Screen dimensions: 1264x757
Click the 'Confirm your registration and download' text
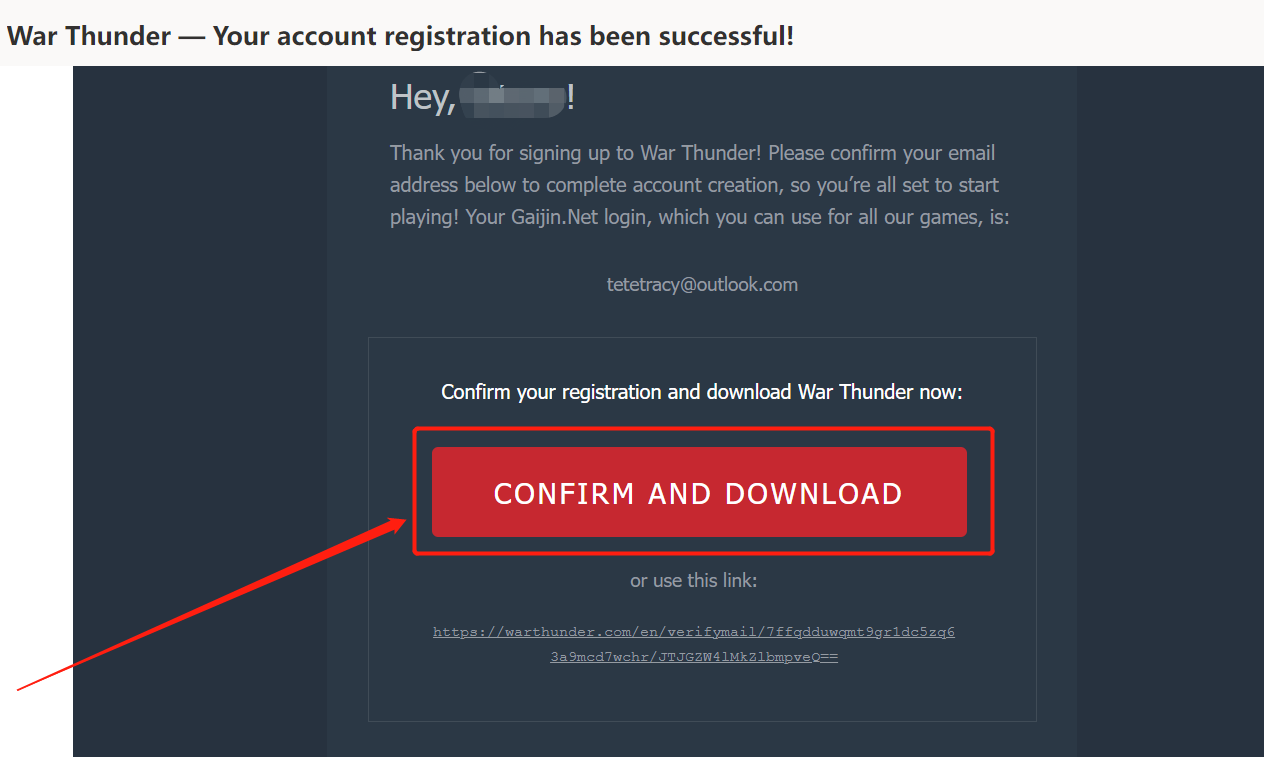coord(702,392)
